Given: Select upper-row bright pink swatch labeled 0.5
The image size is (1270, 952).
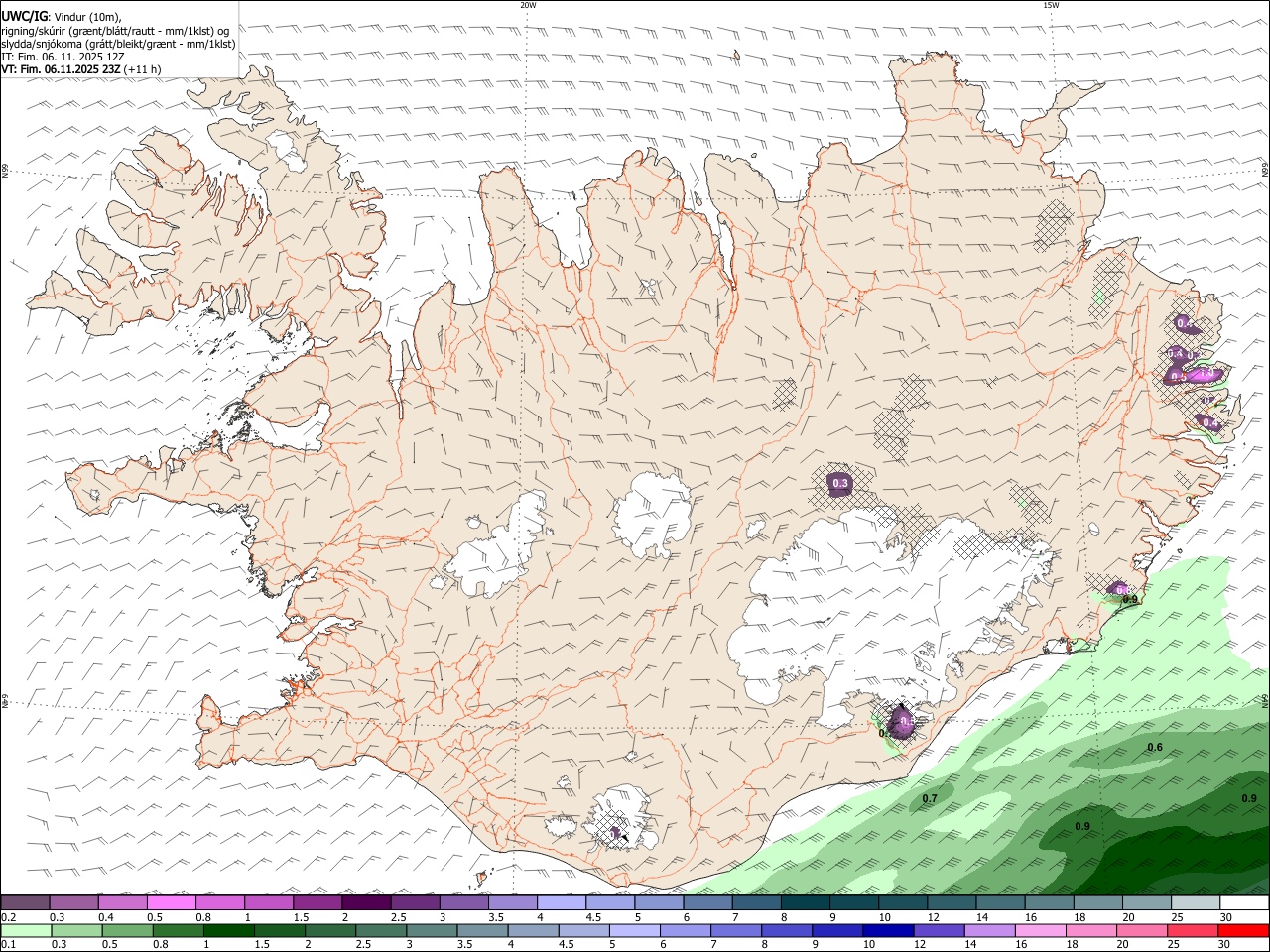Looking at the screenshot, I should coord(172,902).
